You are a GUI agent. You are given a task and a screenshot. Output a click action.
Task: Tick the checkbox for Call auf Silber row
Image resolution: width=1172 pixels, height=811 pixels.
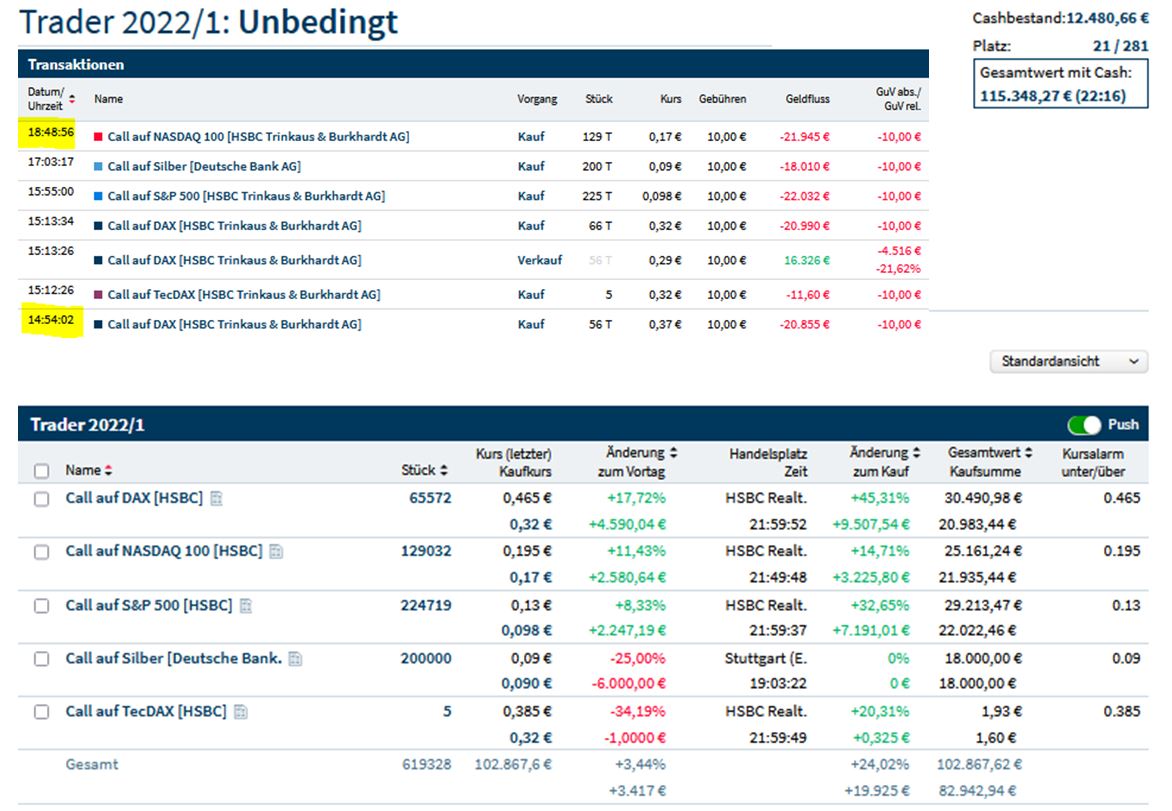[x=41, y=659]
